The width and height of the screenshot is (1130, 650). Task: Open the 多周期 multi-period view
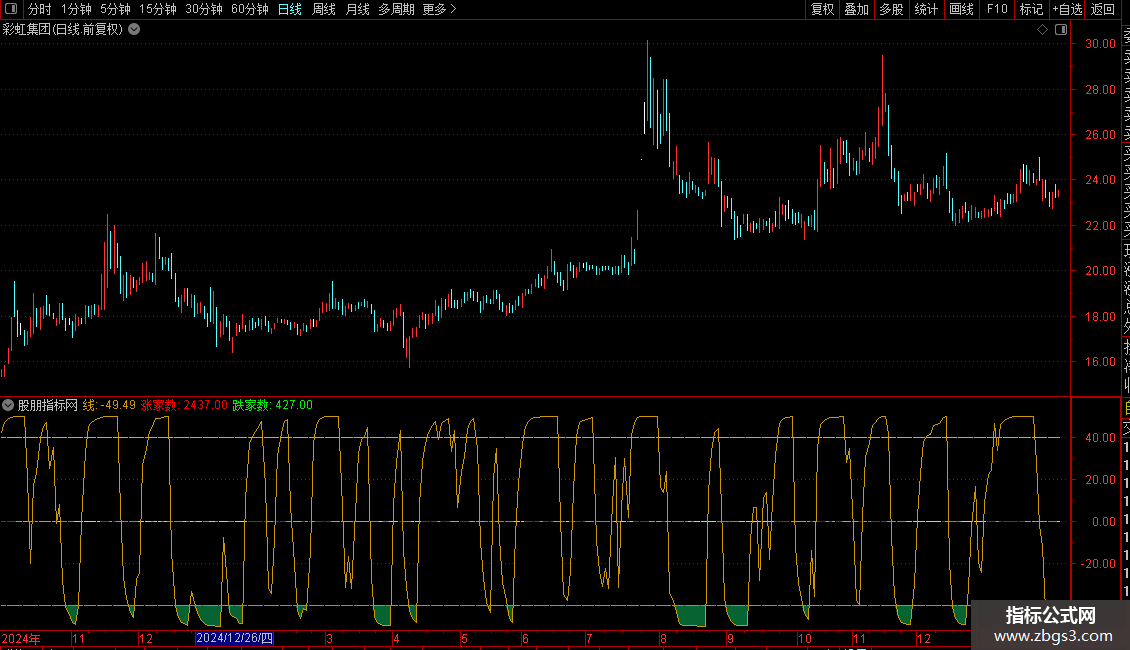[x=396, y=9]
